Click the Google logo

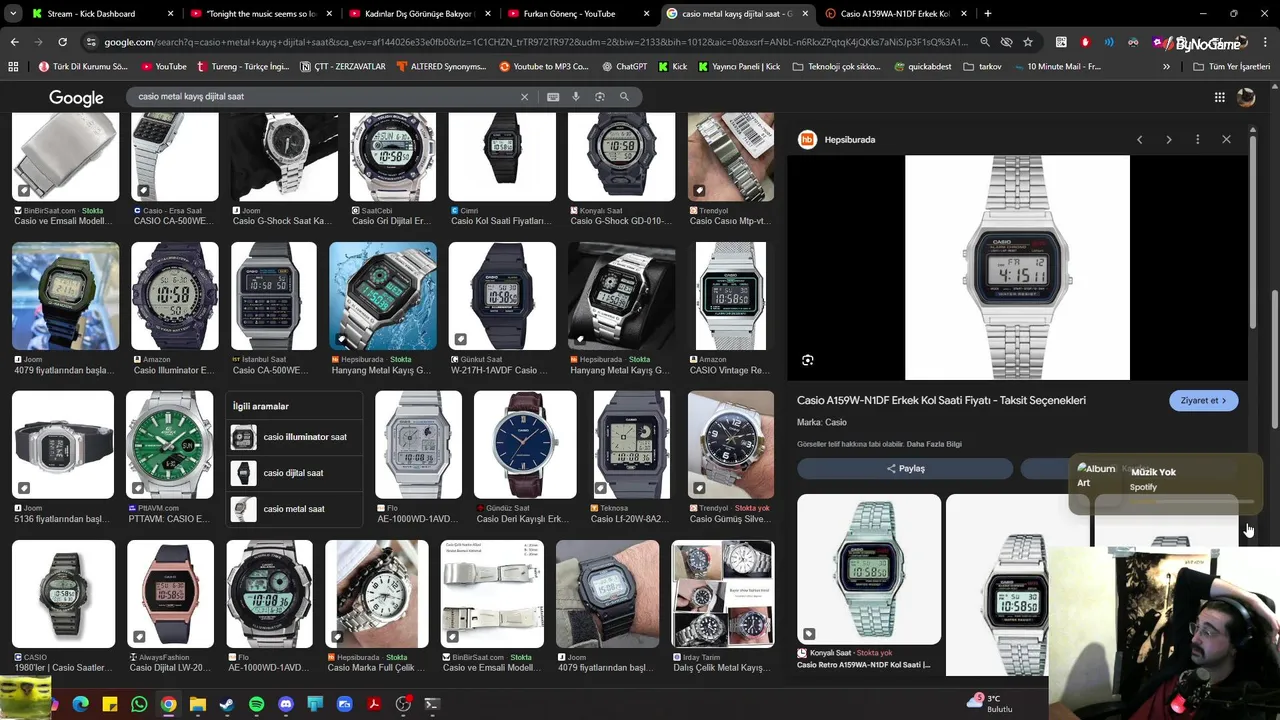pos(76,97)
